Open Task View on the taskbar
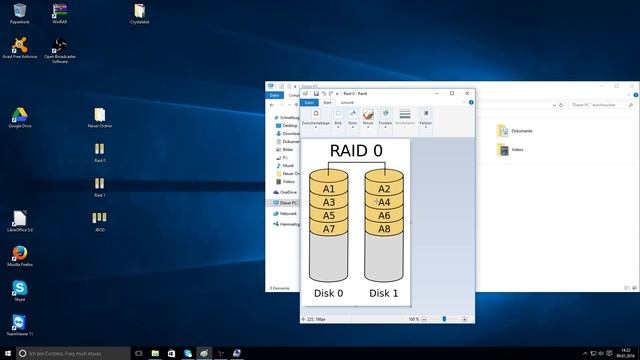This screenshot has width=640, height=360. (x=139, y=353)
